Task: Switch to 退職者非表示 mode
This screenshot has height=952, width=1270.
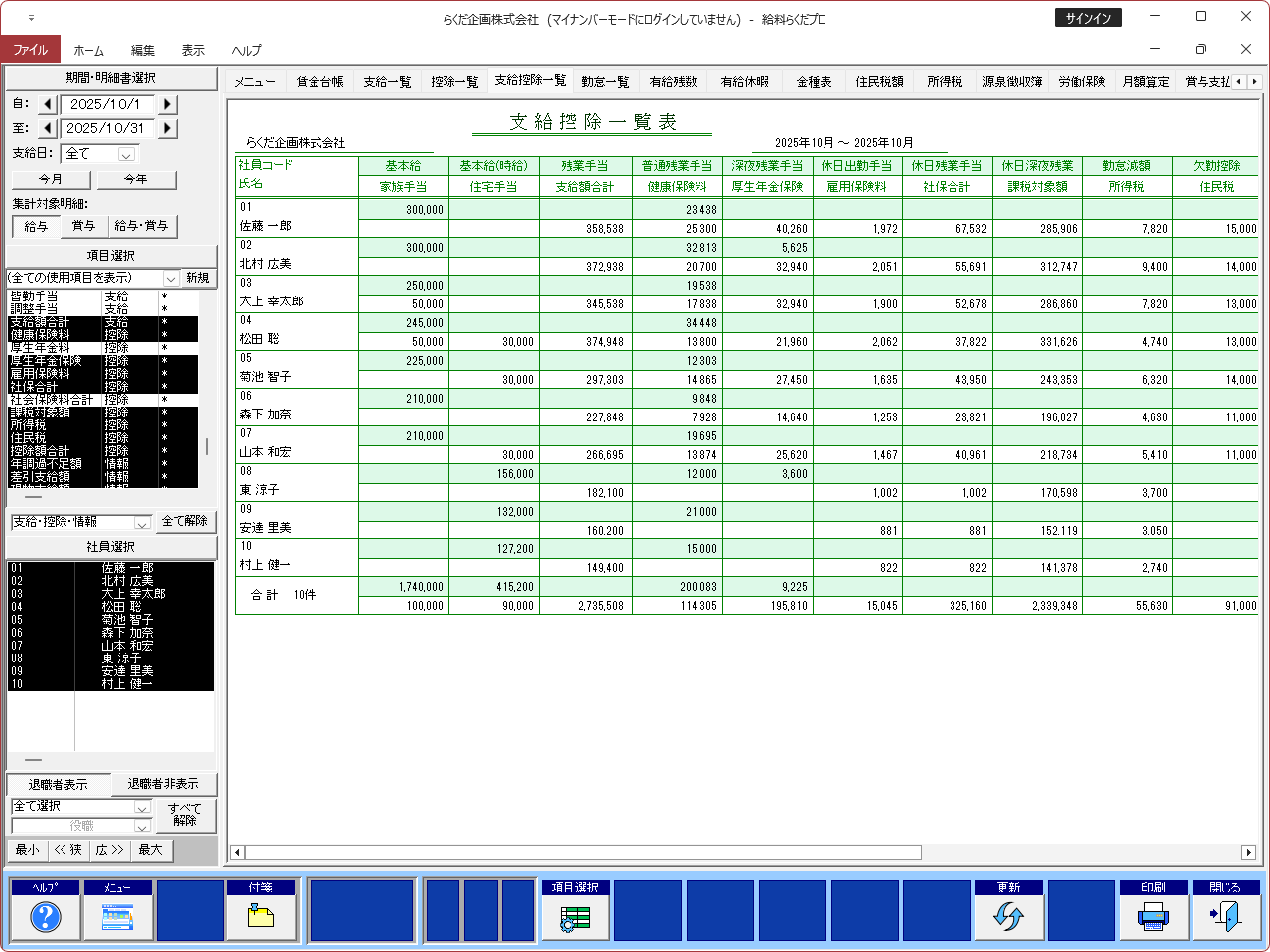Action: [163, 784]
